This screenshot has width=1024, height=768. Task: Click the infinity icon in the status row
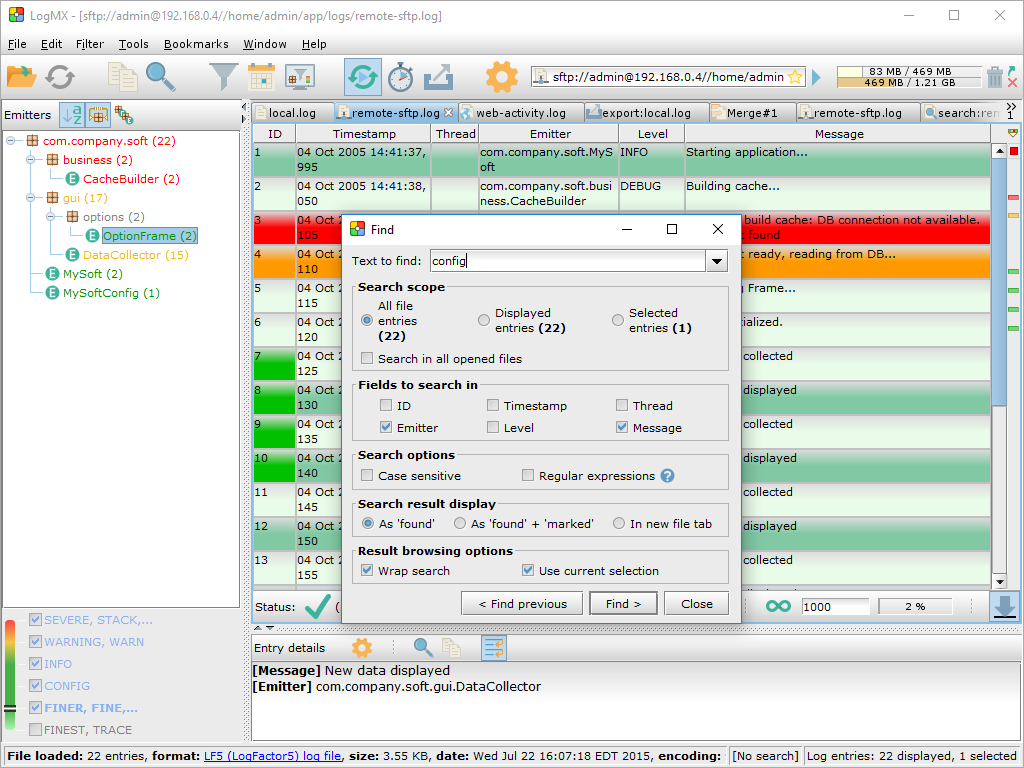coord(778,607)
